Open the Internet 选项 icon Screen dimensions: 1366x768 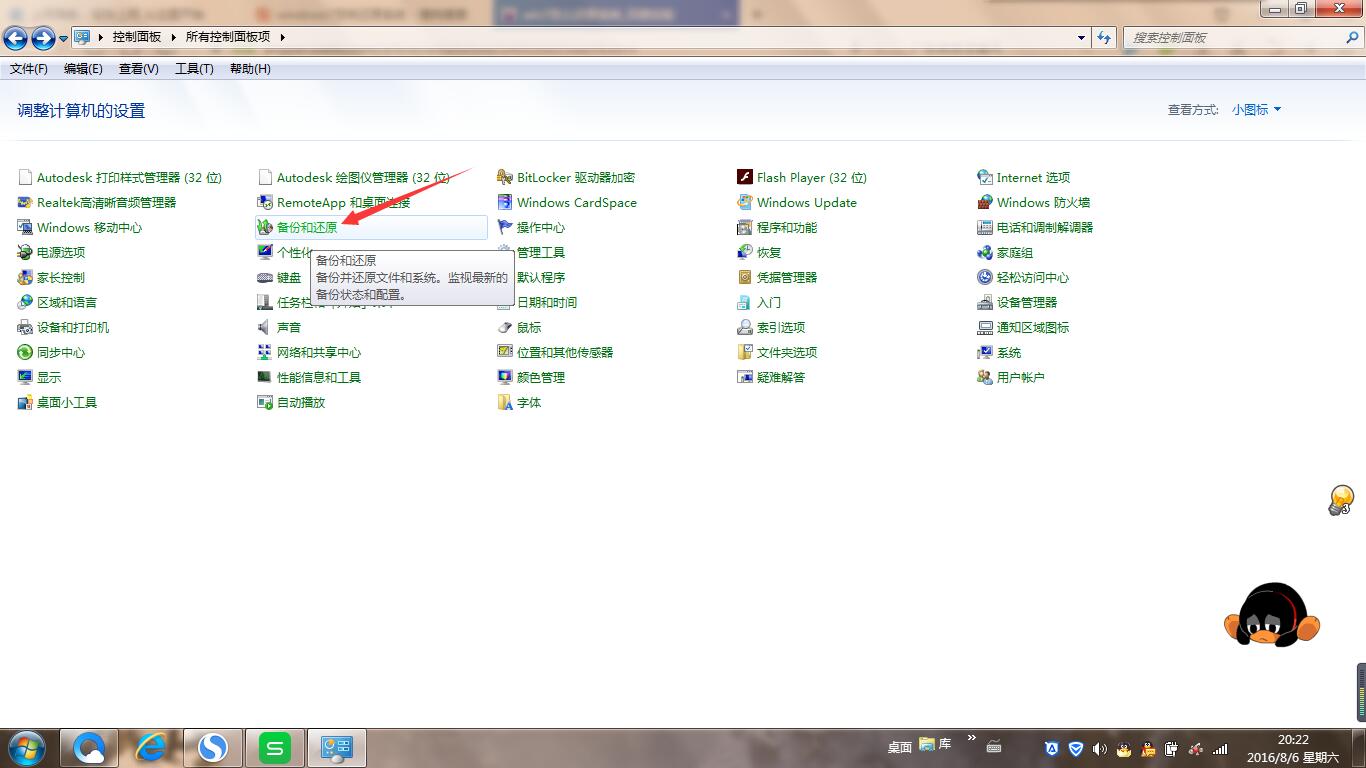coord(985,177)
